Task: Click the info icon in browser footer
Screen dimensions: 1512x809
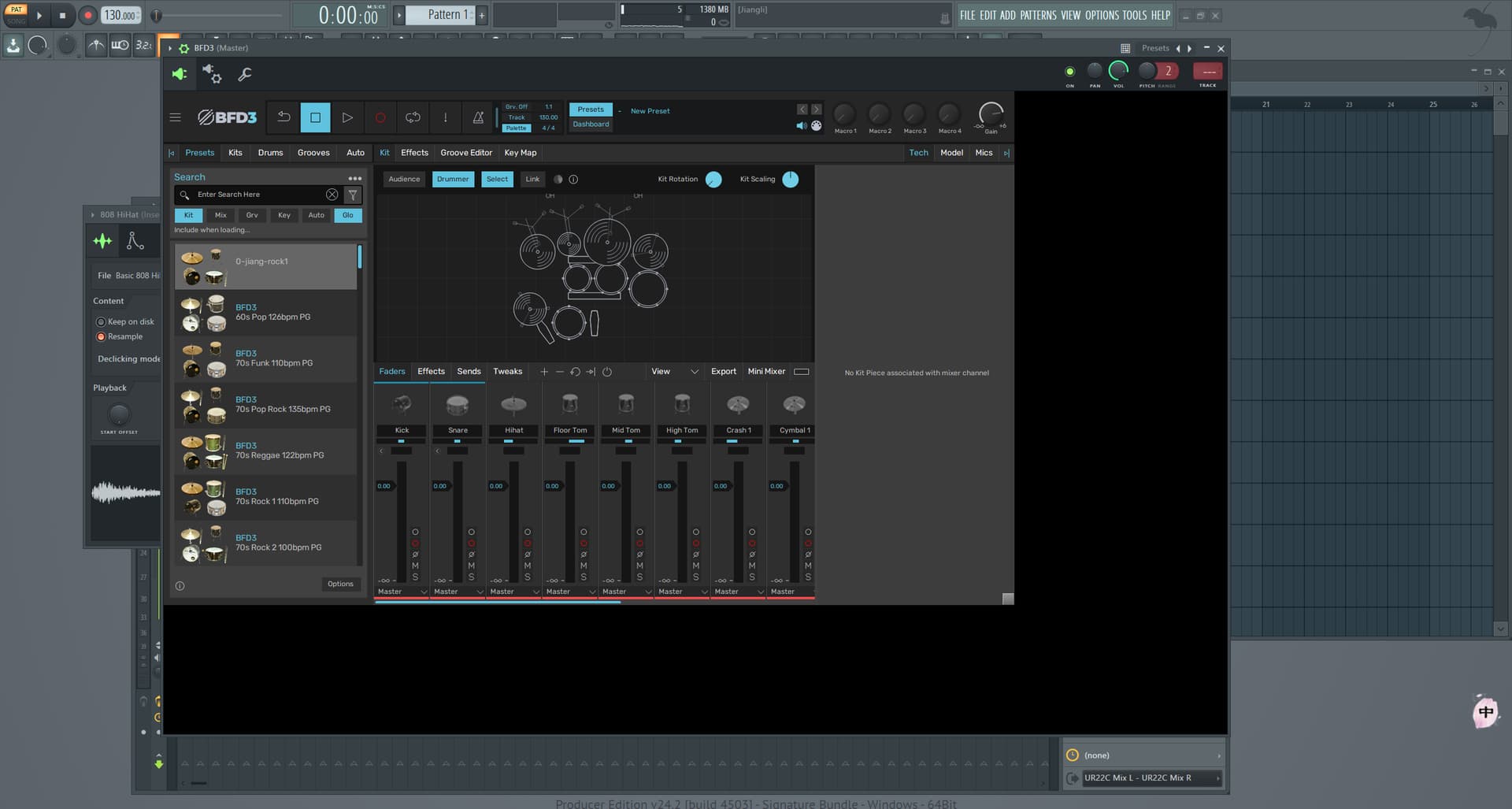Action: (180, 585)
